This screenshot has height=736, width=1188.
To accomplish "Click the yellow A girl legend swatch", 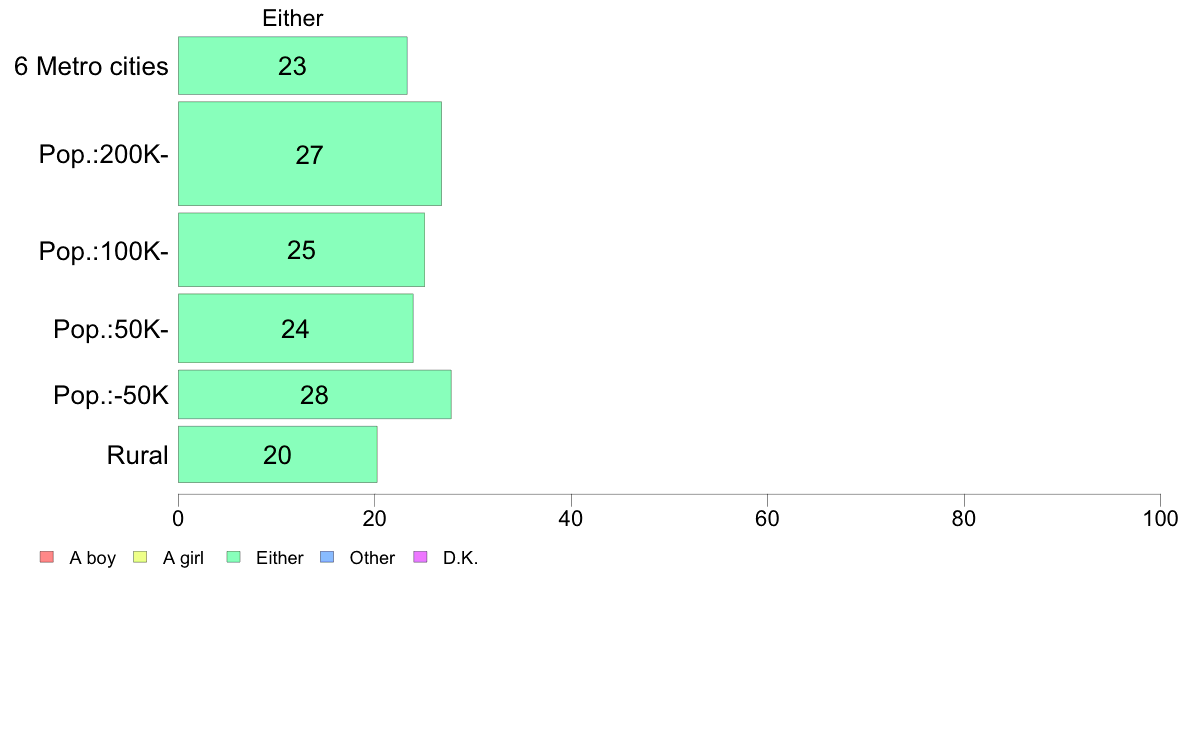I will pyautogui.click(x=140, y=557).
